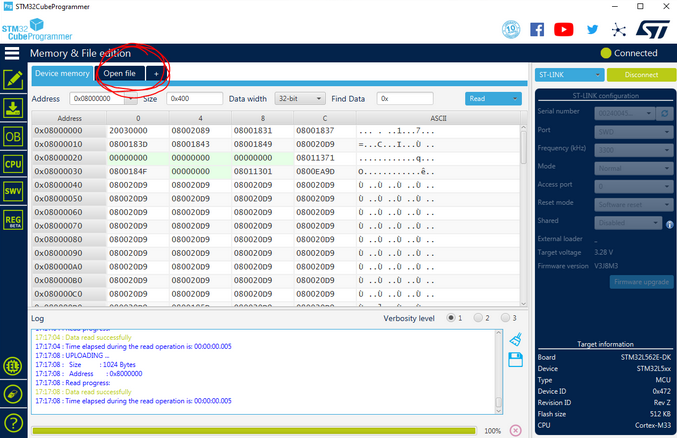Image resolution: width=677 pixels, height=438 pixels.
Task: Clear the log with the broom icon
Action: 516,340
